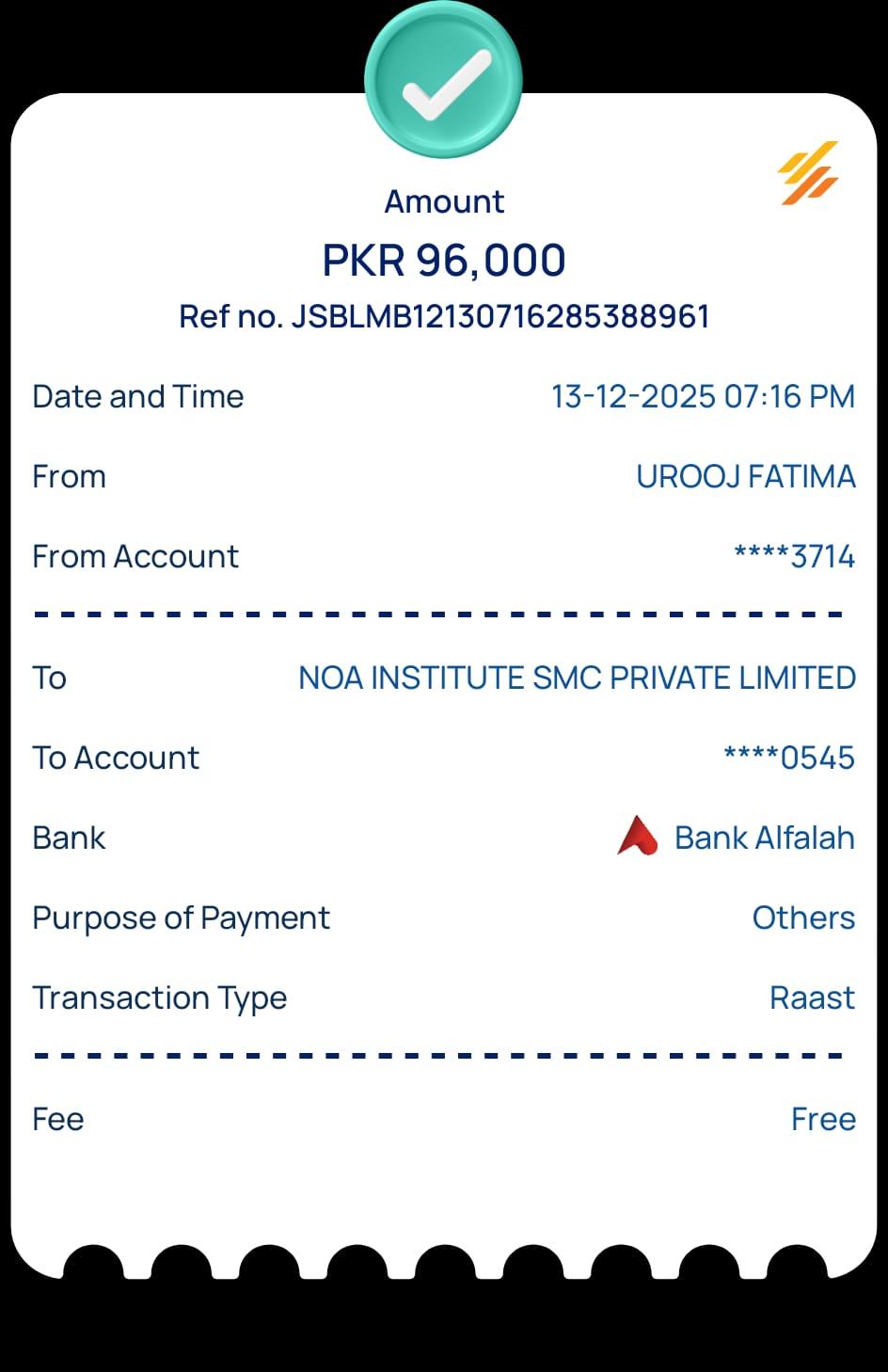Tap the date 13-12-2025 07:16 PM
Screen dimensions: 888x1372
click(x=703, y=396)
